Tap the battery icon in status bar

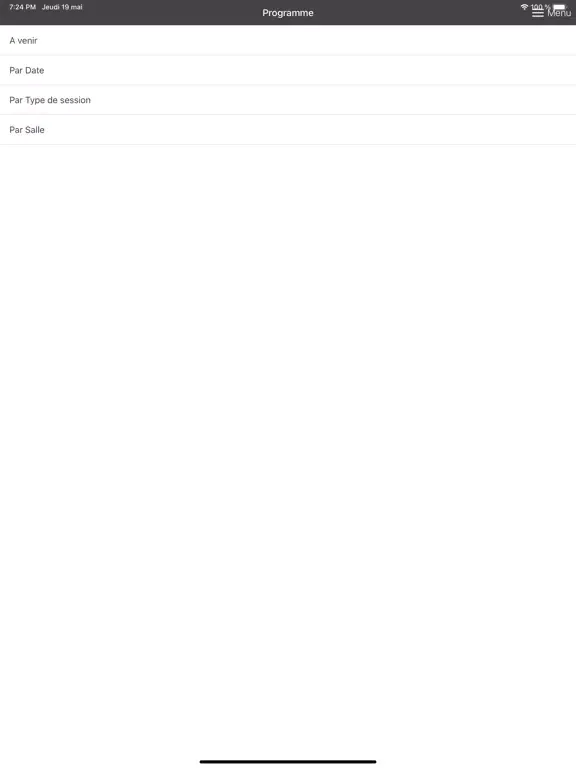559,7
